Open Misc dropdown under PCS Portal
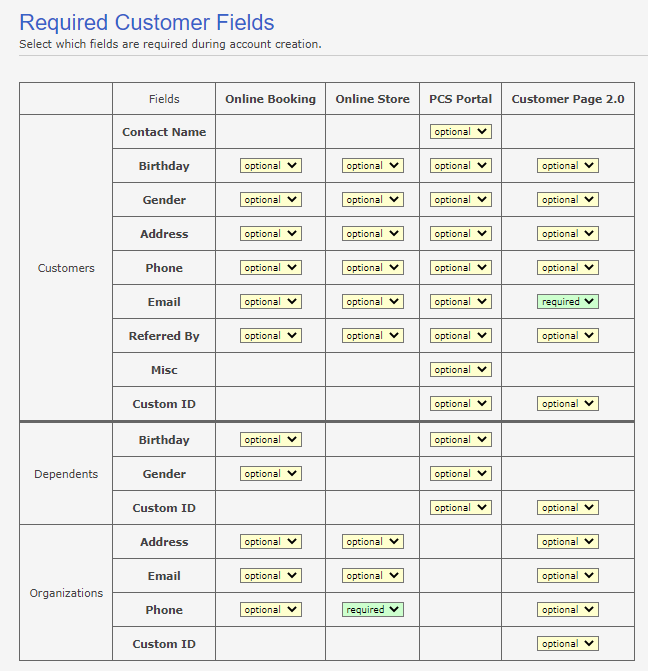Image resolution: width=648 pixels, height=671 pixels. click(461, 370)
